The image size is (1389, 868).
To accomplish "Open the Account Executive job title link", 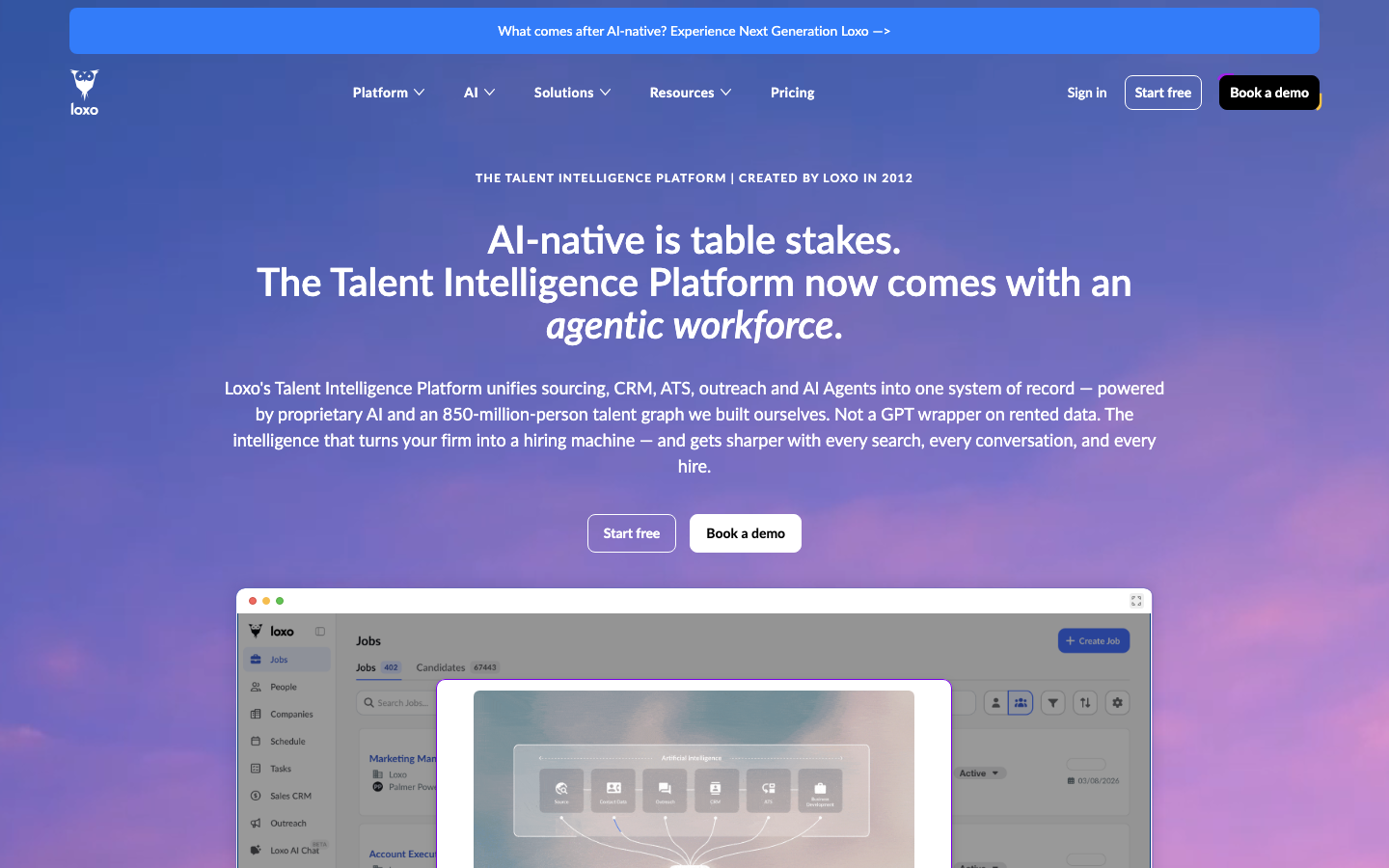I will 403,854.
